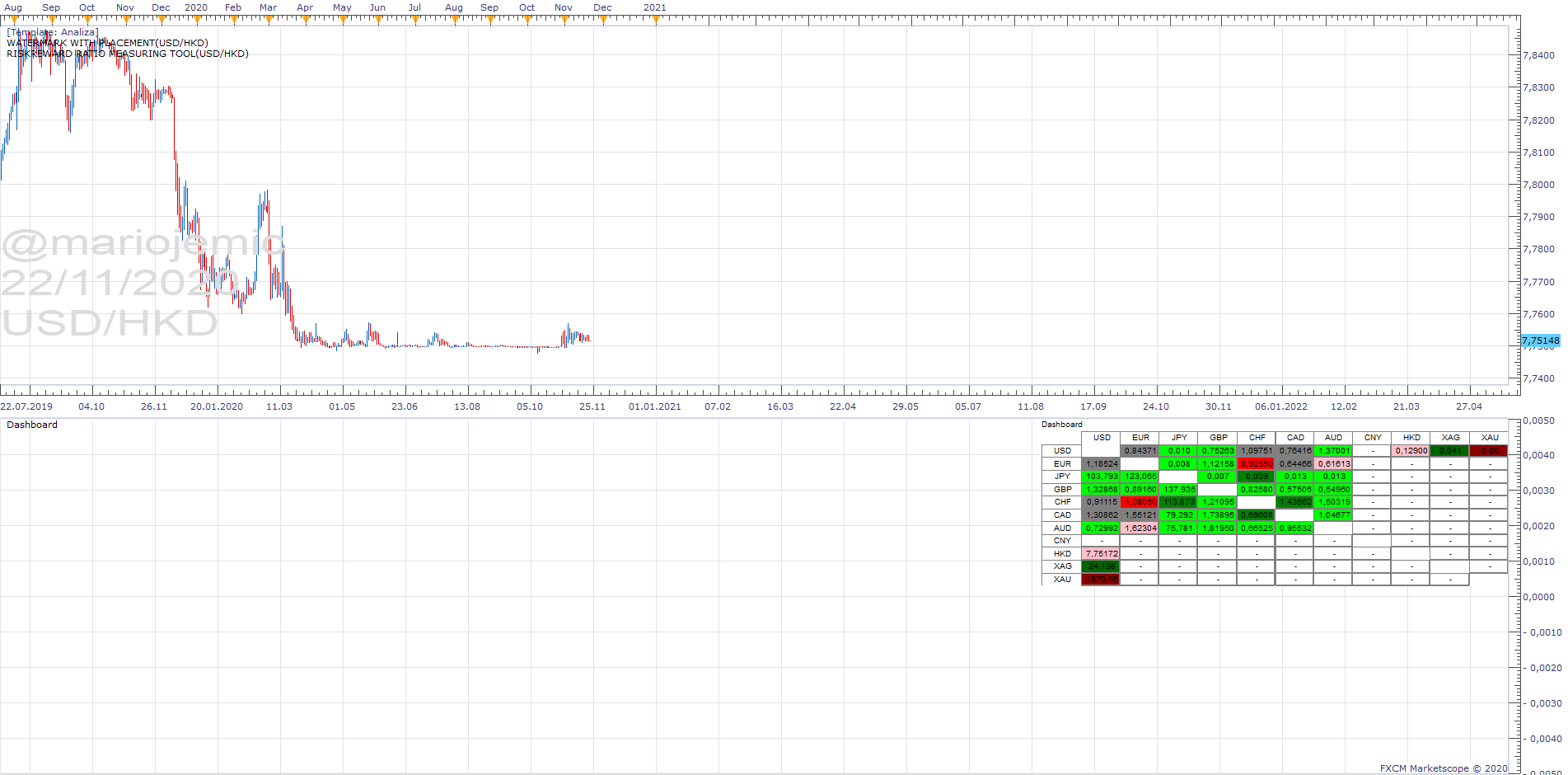Screen dimensions: 1568x775
Task: Select the dark green 24,138 XAG cell
Action: [1102, 566]
